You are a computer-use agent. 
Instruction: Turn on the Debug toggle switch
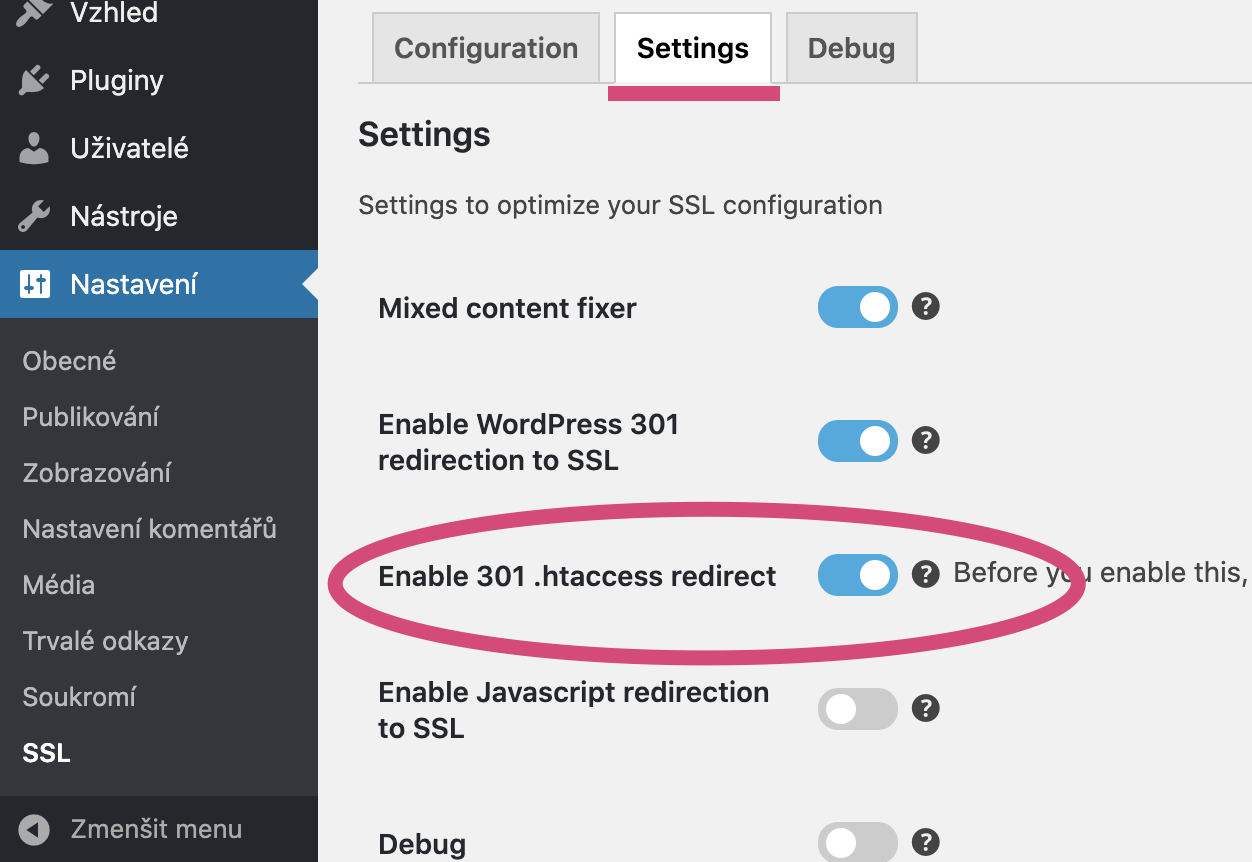(857, 842)
